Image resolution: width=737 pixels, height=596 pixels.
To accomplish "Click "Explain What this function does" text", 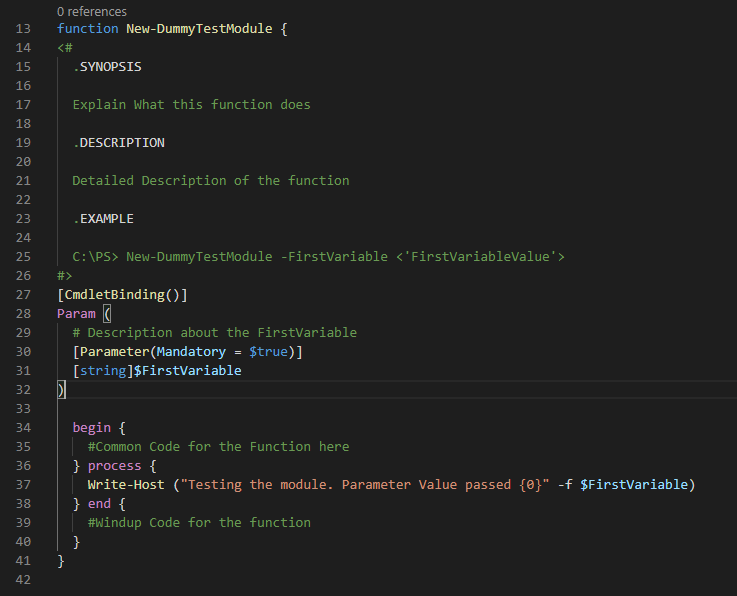I will 191,105.
